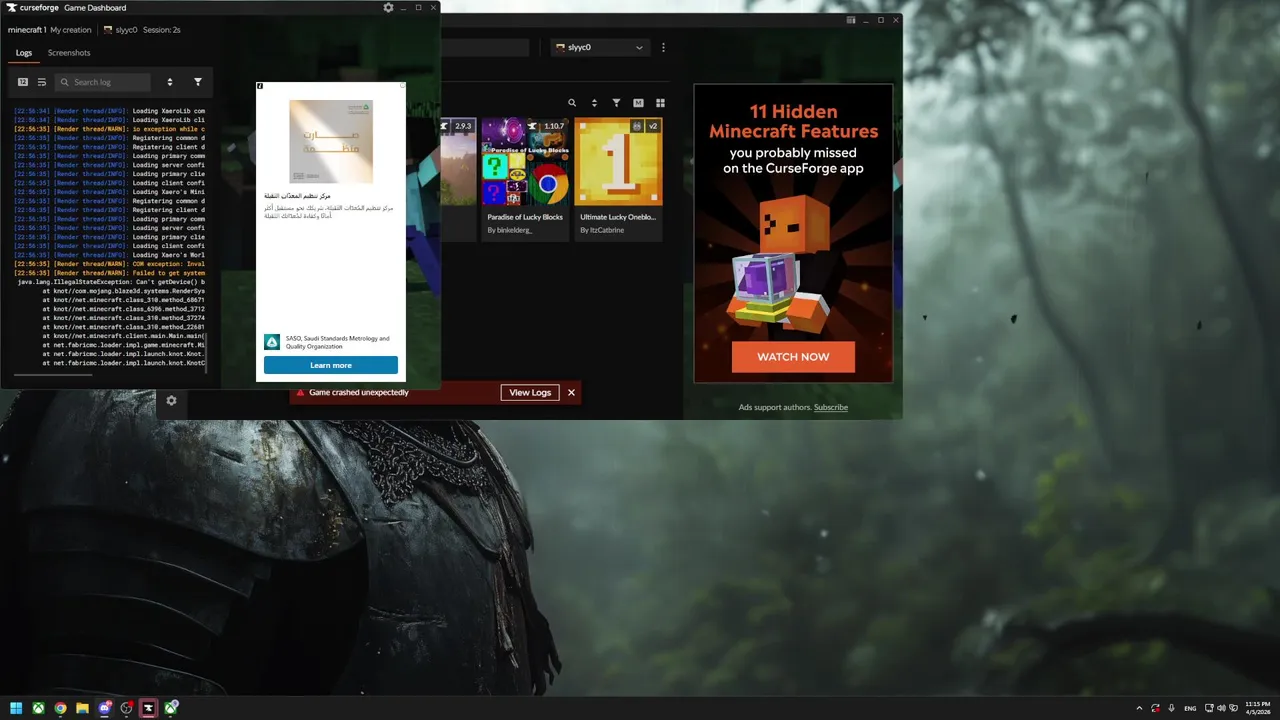Open Ultimate Lucky Oneblock thumbnail
Viewport: 1280px width, 720px height.
click(619, 162)
